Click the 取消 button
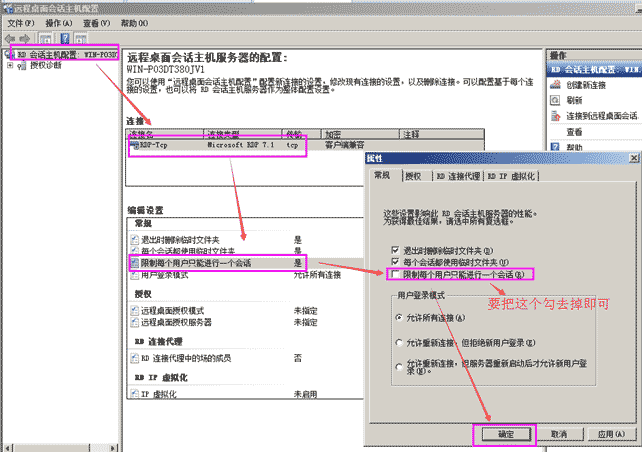Image resolution: width=642 pixels, height=452 pixels. pos(559,434)
